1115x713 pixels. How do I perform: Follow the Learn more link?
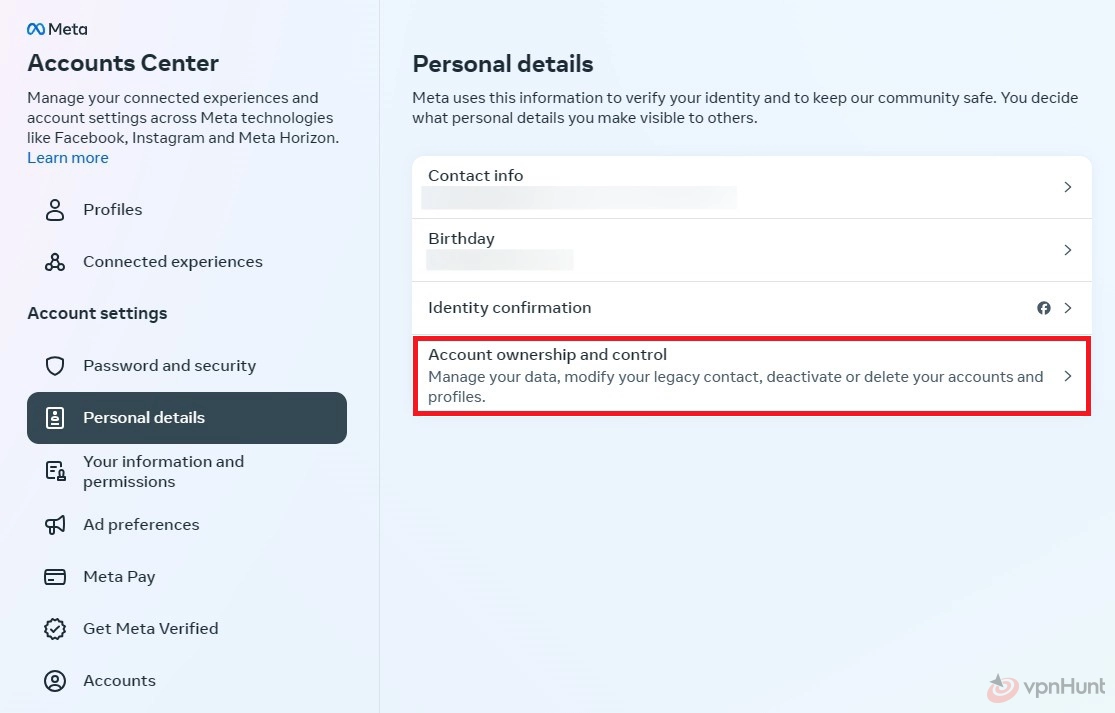pyautogui.click(x=68, y=158)
